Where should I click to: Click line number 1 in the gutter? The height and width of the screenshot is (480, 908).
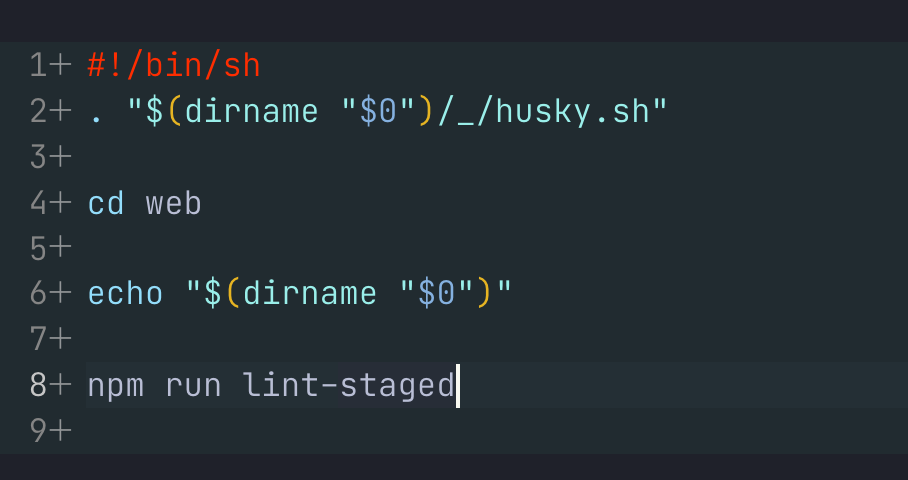(39, 66)
